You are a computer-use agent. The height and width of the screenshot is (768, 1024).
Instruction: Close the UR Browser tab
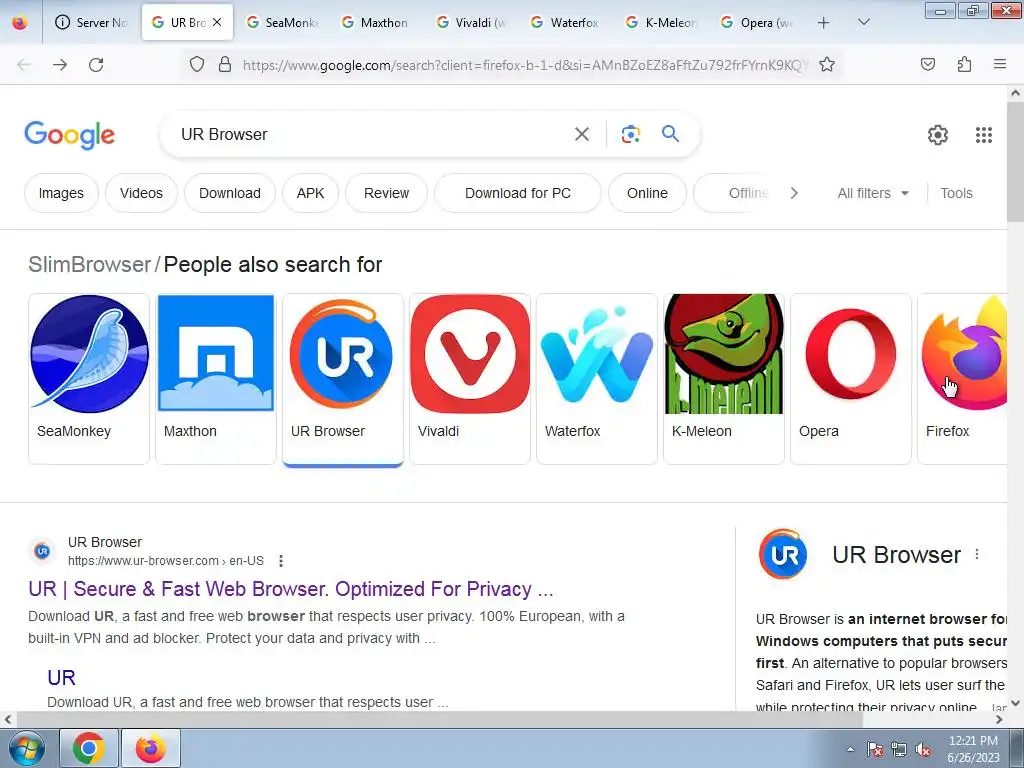217,22
